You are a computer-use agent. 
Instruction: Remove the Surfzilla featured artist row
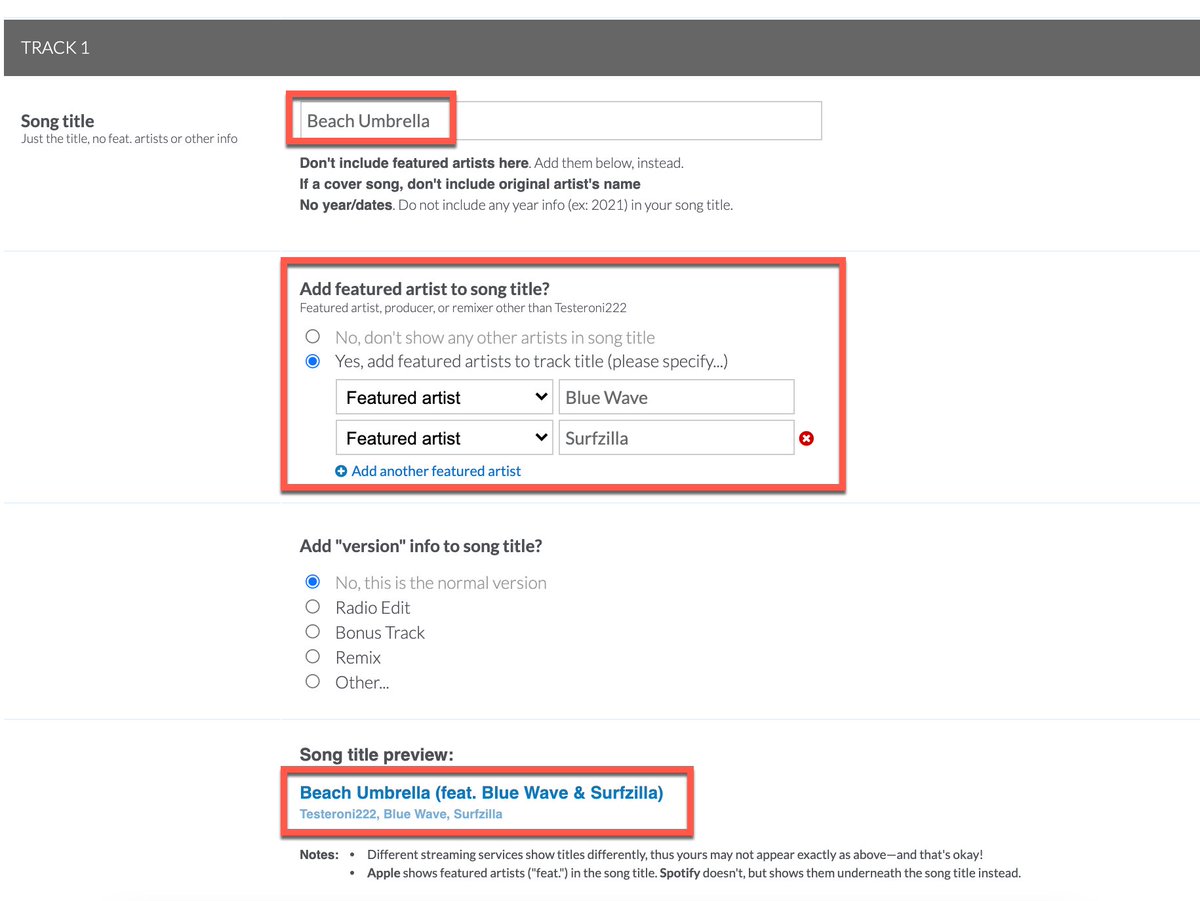[x=806, y=438]
